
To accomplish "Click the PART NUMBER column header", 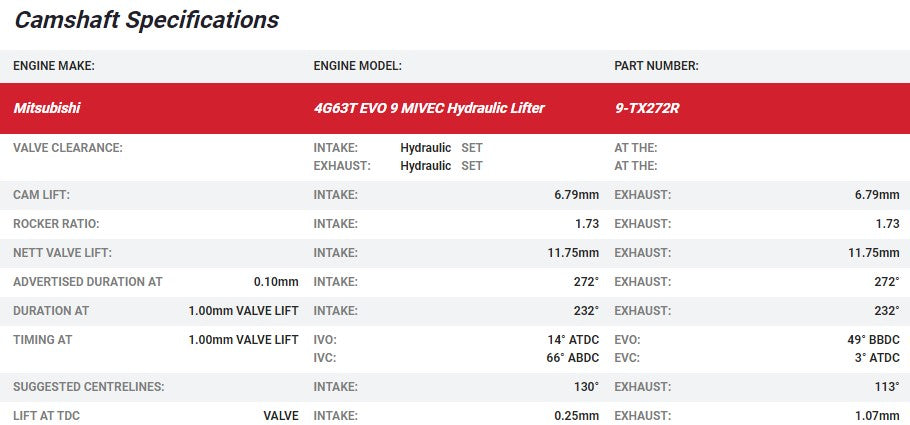I will (x=656, y=66).
